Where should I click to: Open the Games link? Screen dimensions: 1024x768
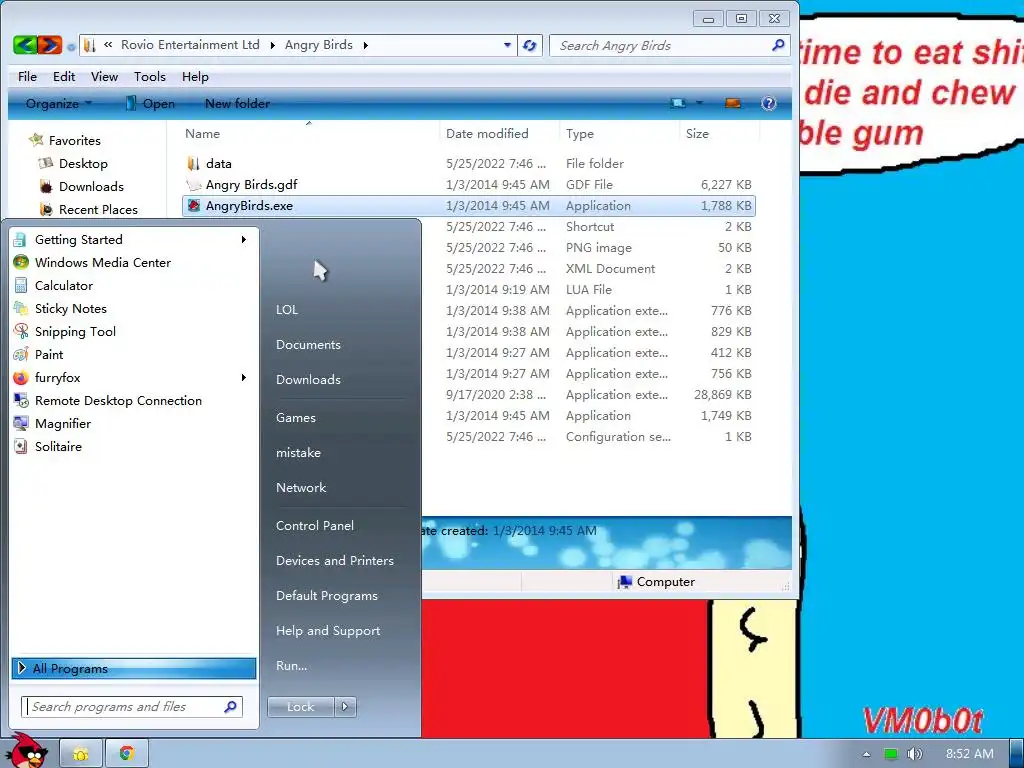296,417
